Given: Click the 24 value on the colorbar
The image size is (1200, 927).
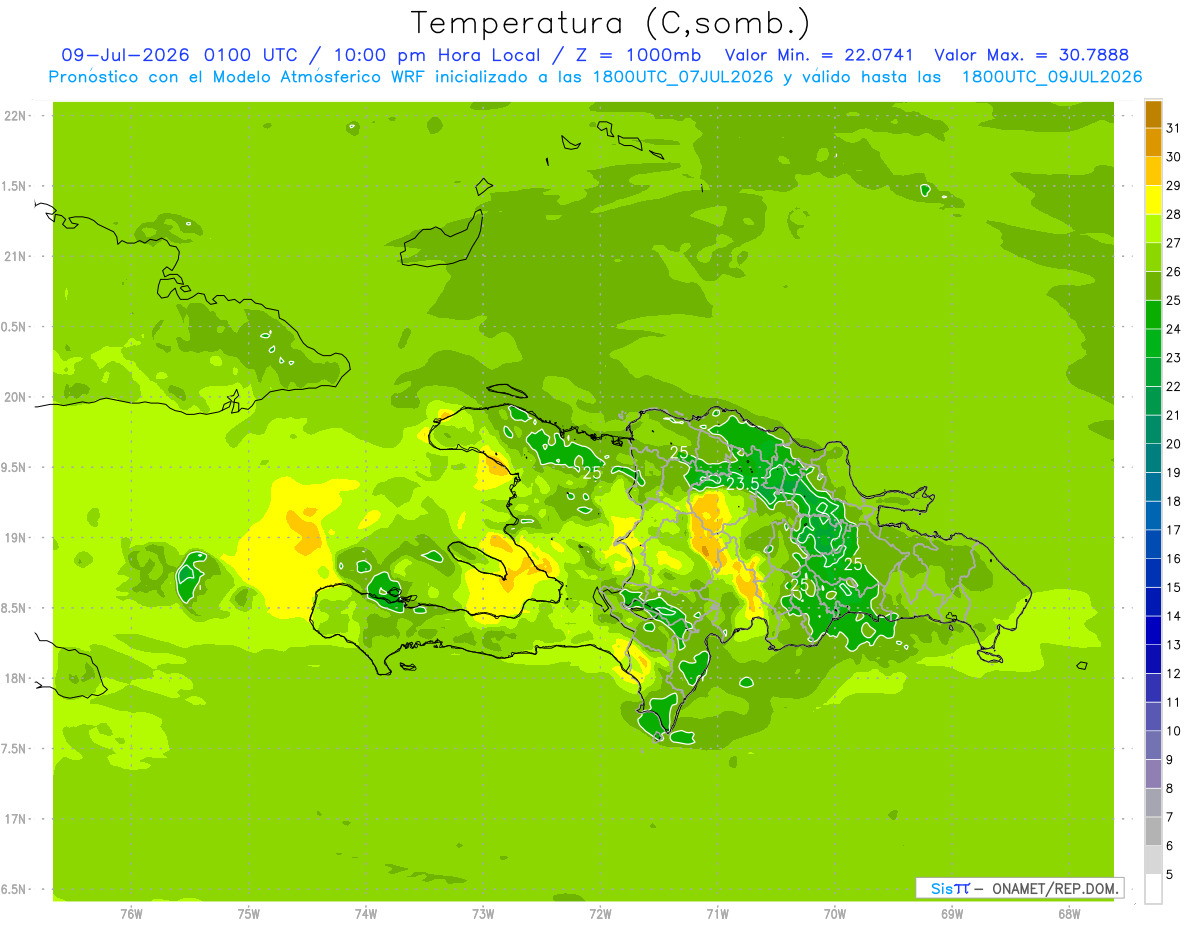Looking at the screenshot, I should (x=1174, y=329).
